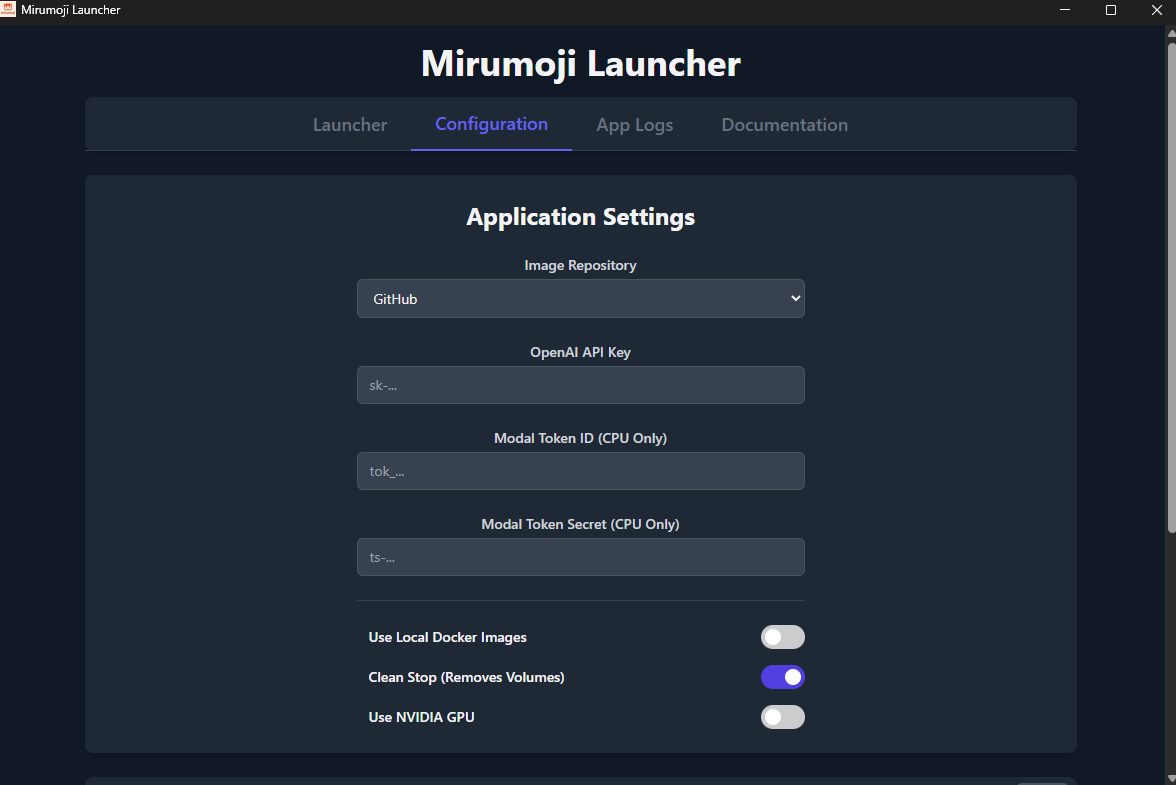Click the Image Repository label
The image size is (1176, 785).
580,265
